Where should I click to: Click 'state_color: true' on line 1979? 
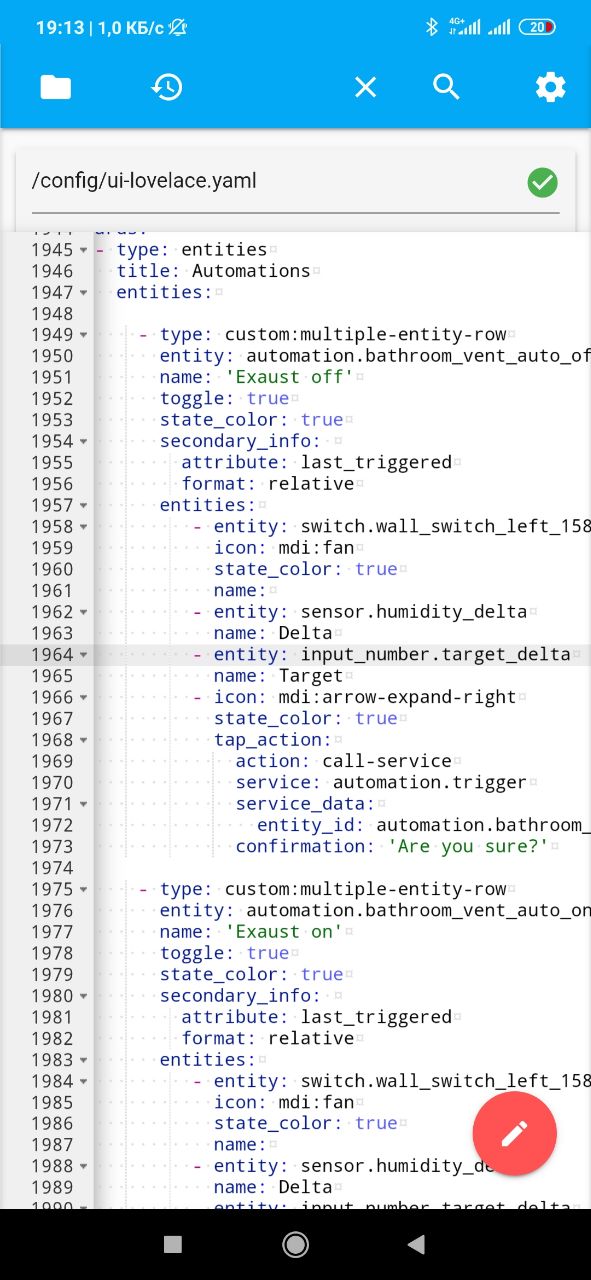[251, 975]
